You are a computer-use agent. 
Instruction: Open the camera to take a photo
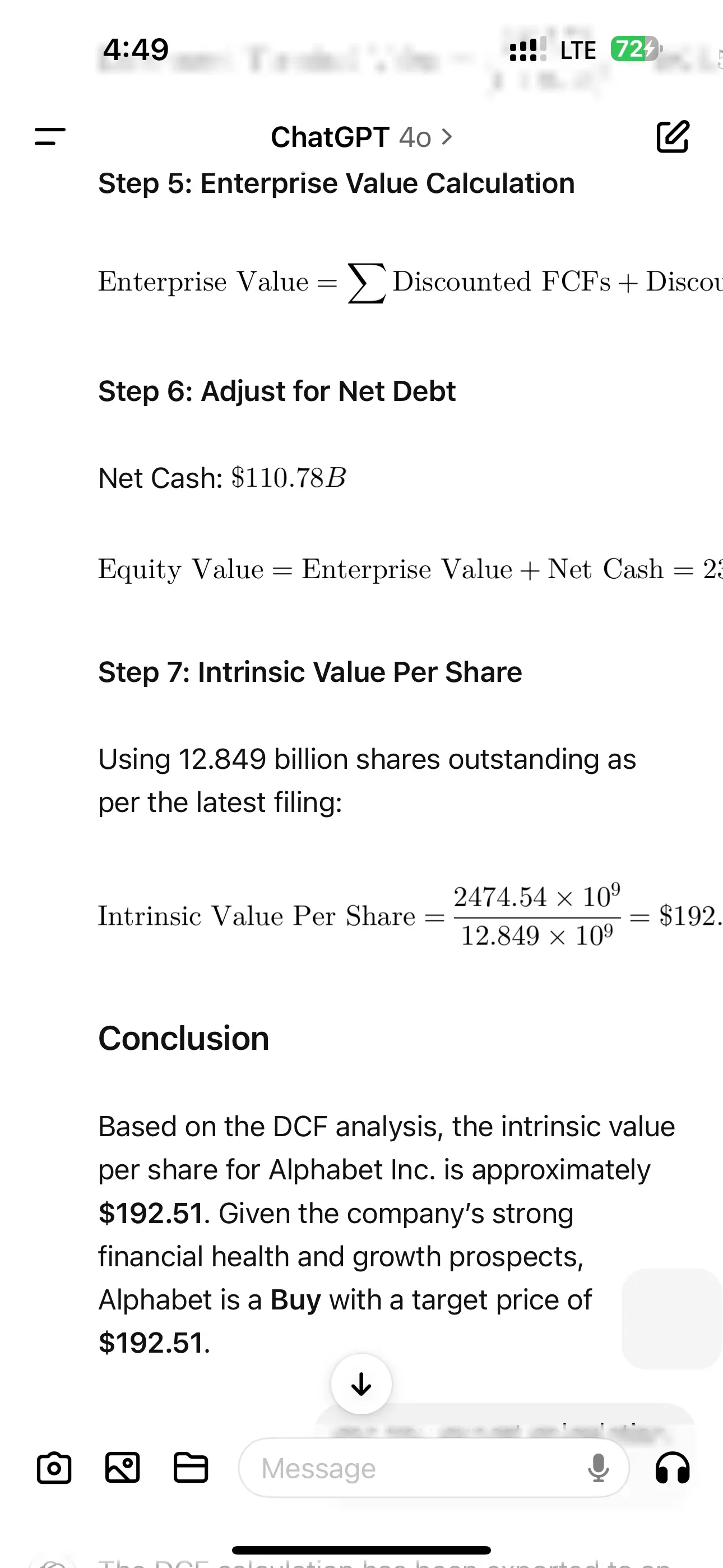(54, 1468)
